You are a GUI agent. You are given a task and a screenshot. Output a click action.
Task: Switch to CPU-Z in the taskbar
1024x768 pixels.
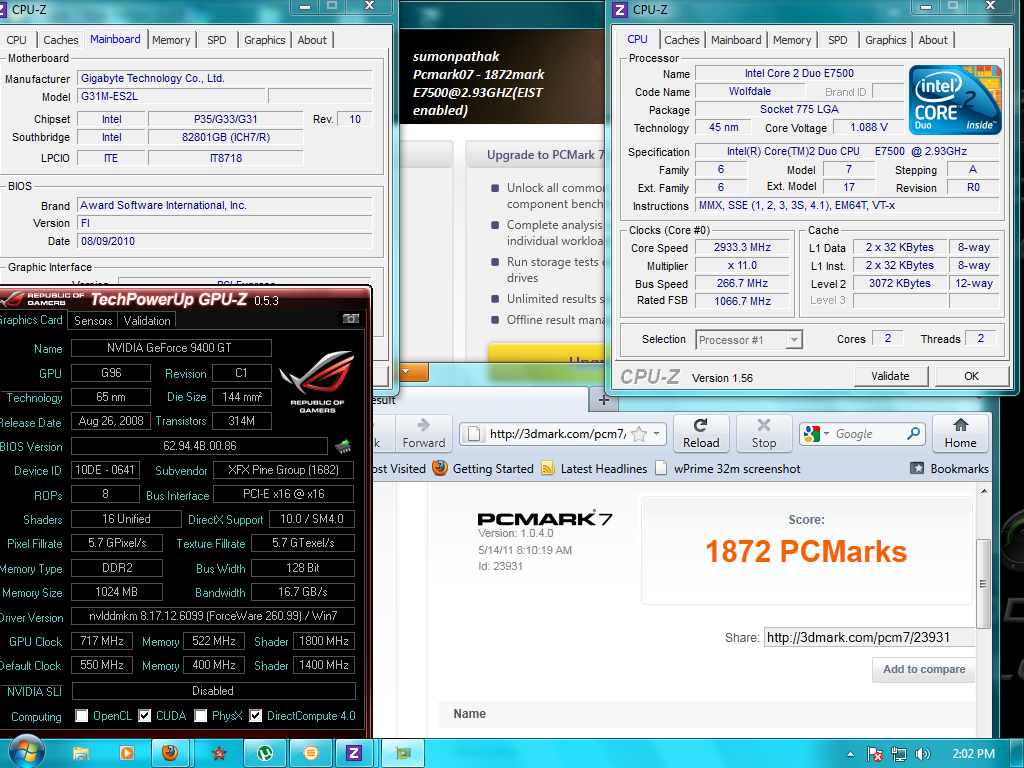354,753
